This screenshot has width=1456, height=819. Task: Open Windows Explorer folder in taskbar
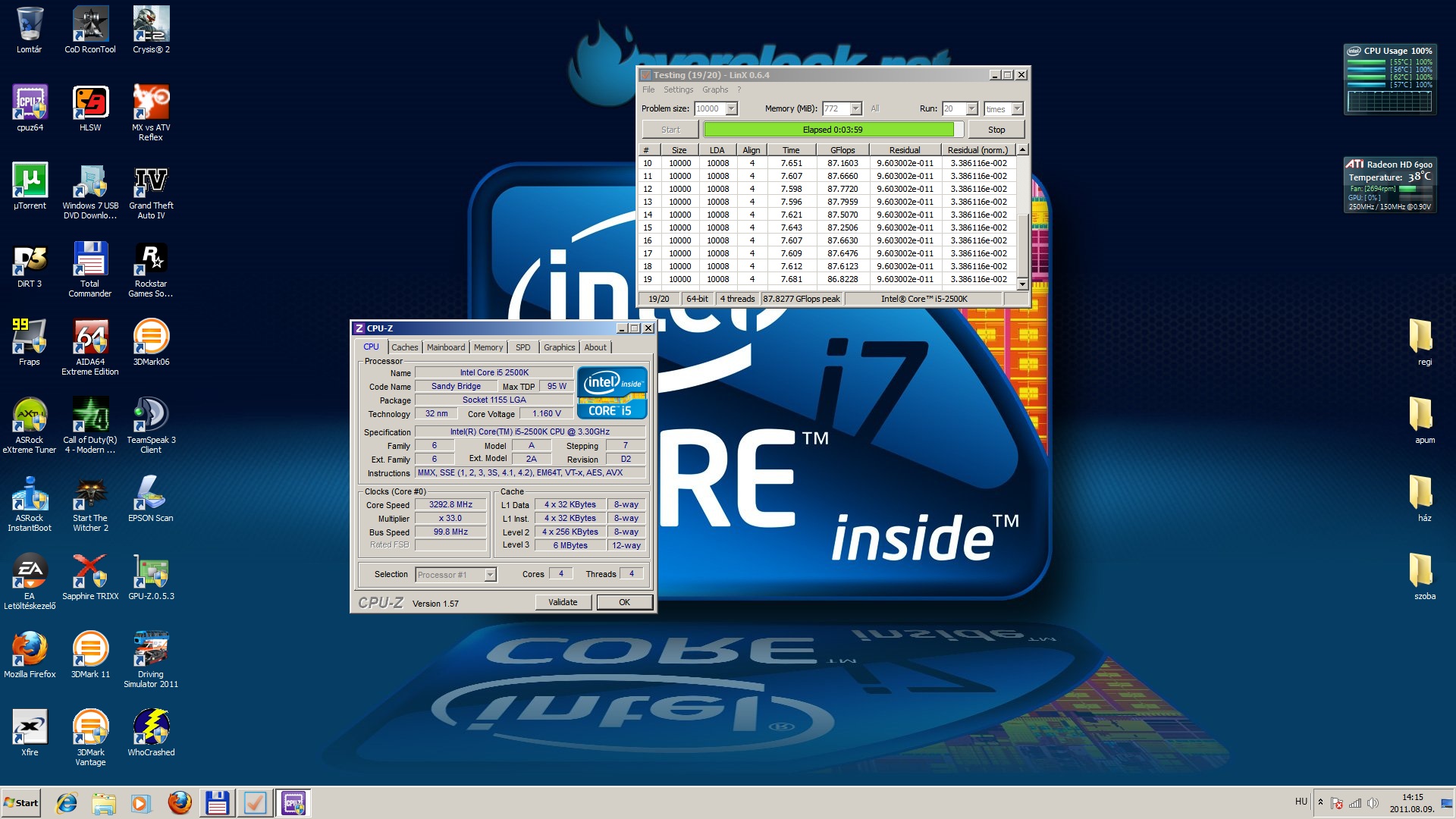pos(104,803)
